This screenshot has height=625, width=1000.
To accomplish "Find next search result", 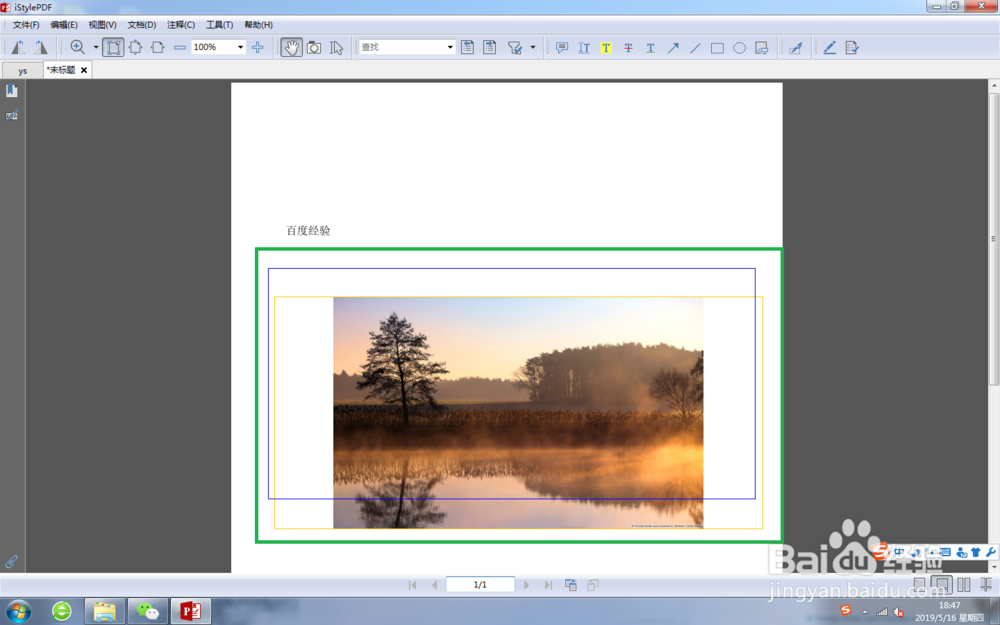I will 490,47.
